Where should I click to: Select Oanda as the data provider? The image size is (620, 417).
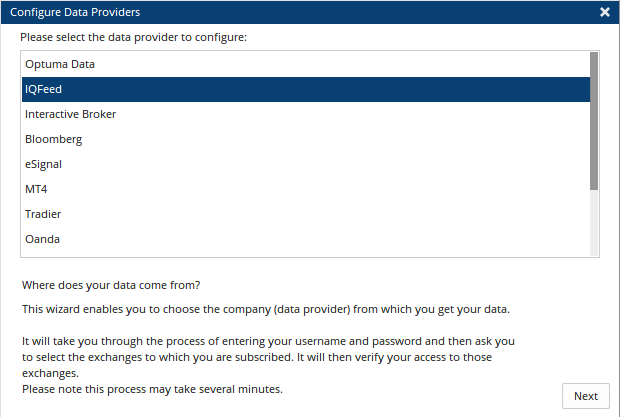click(x=306, y=239)
